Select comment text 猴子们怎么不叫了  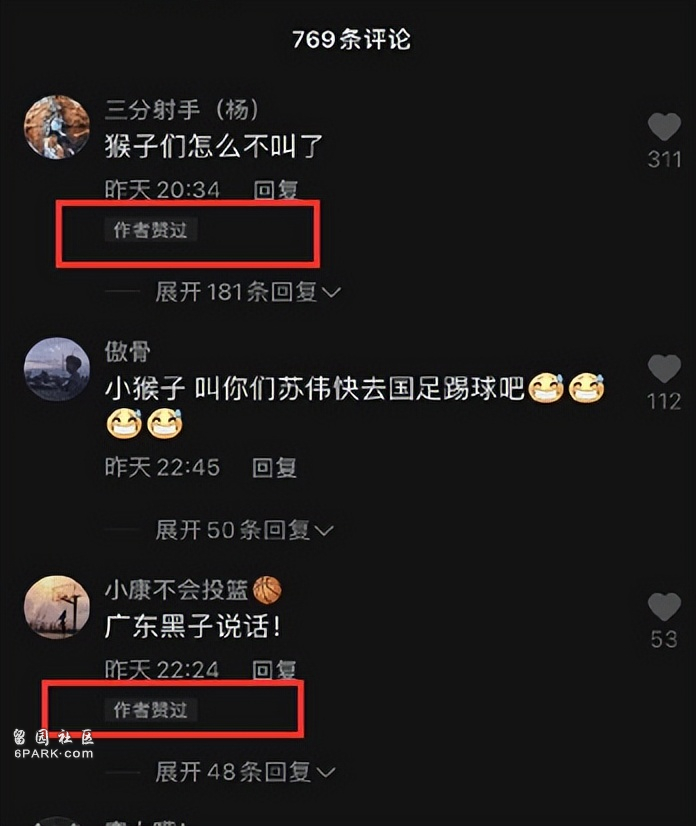[x=213, y=146]
